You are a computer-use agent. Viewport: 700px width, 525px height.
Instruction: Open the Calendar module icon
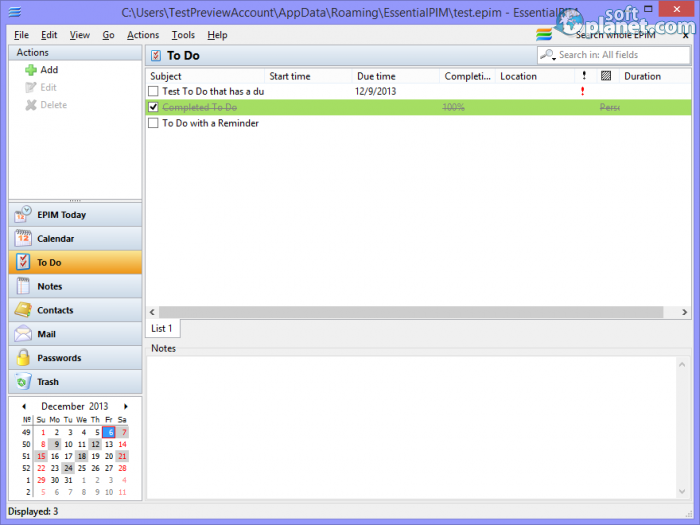(x=23, y=239)
